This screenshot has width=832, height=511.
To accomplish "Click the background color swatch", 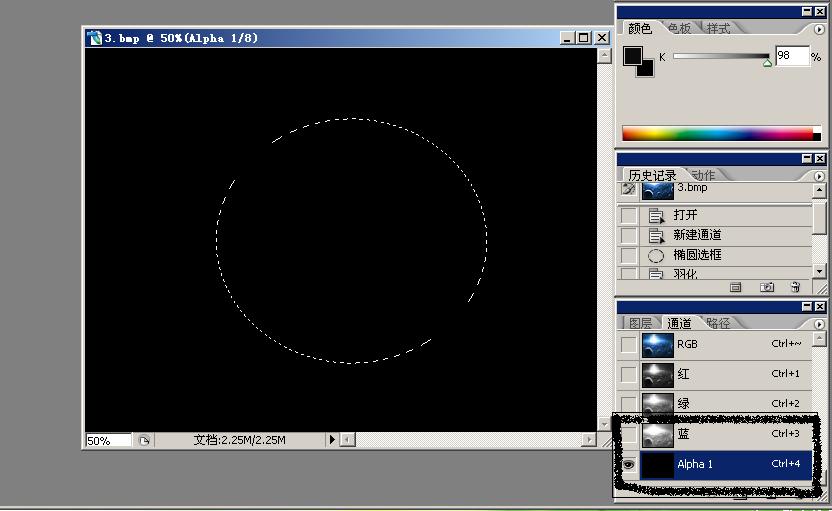I will tap(647, 70).
